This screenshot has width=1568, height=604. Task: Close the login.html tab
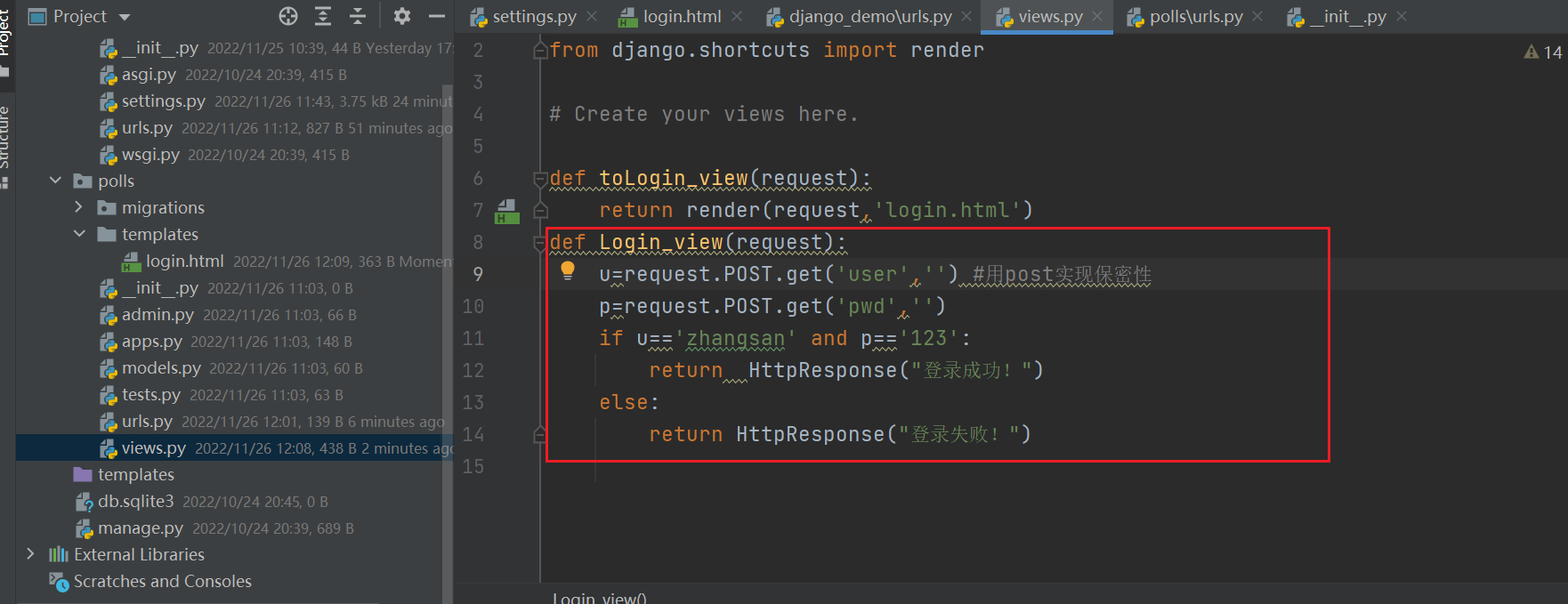tap(737, 16)
